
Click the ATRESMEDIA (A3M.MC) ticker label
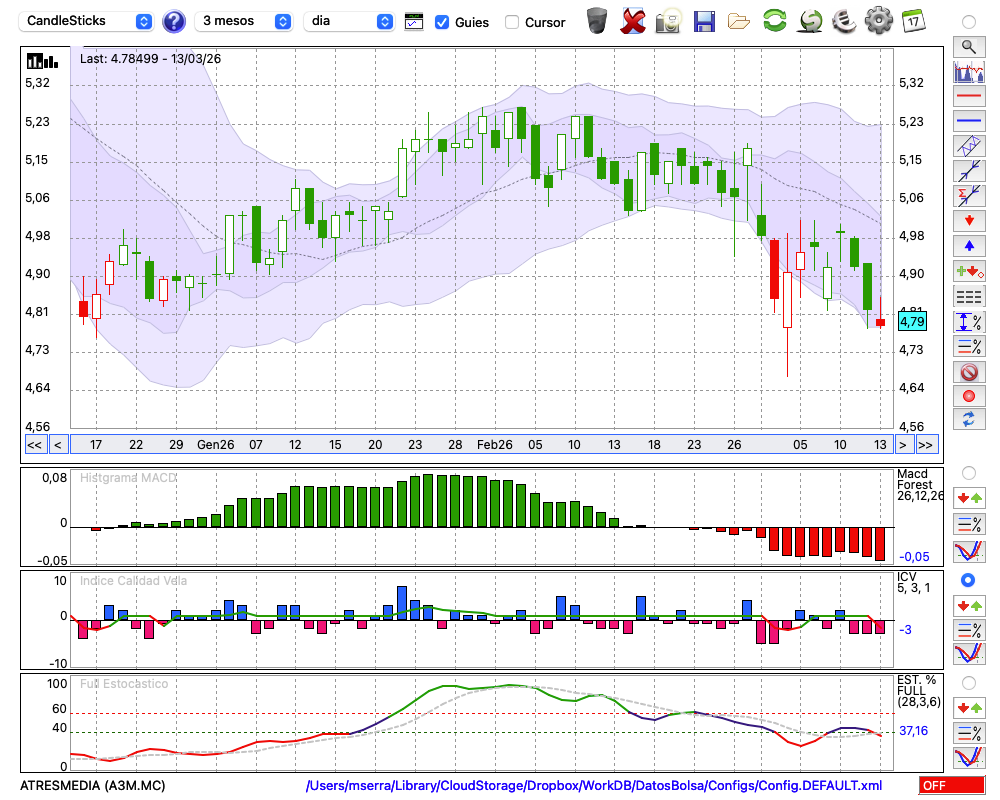click(x=92, y=785)
